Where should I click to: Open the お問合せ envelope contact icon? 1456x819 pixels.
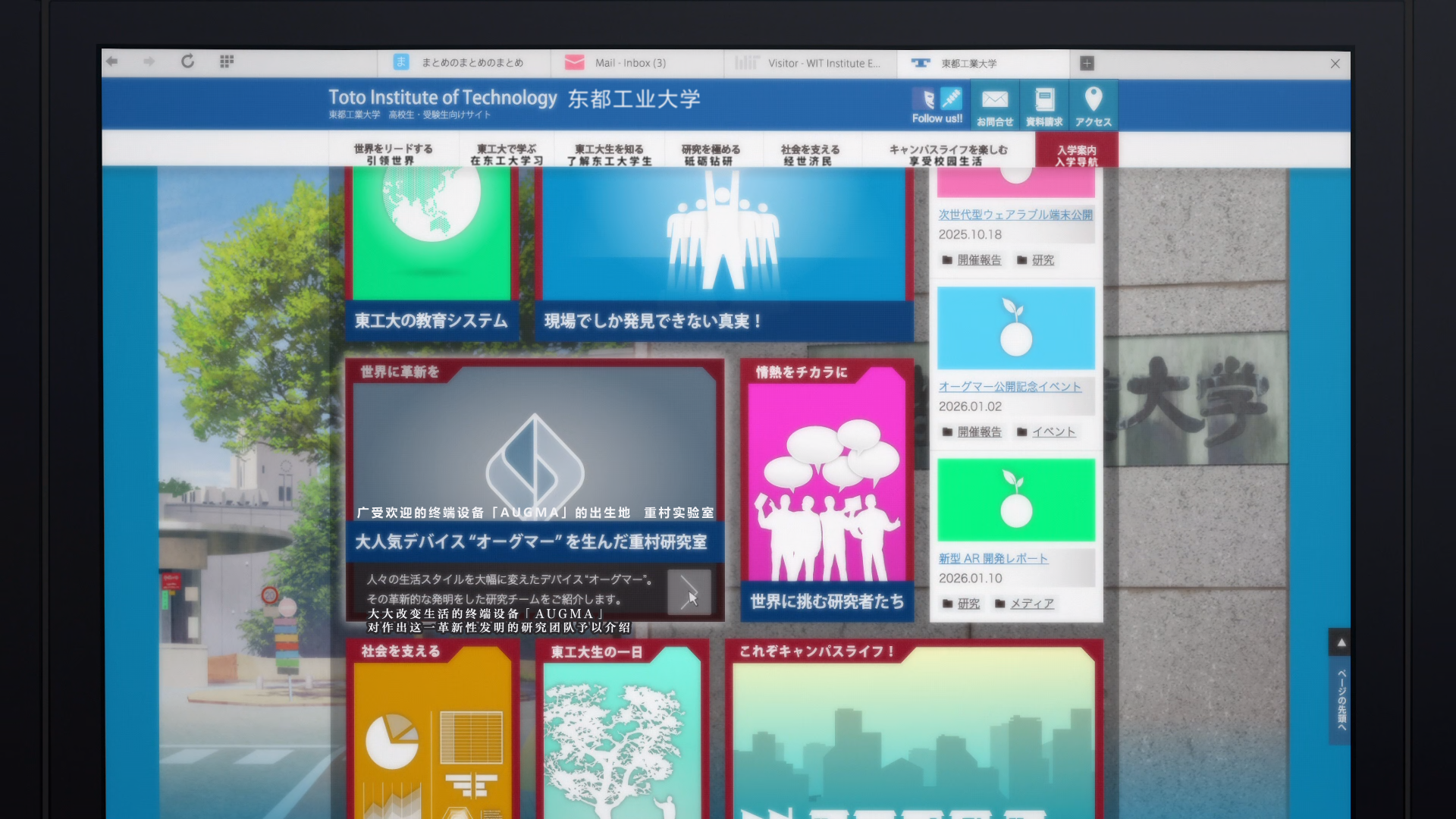995,98
